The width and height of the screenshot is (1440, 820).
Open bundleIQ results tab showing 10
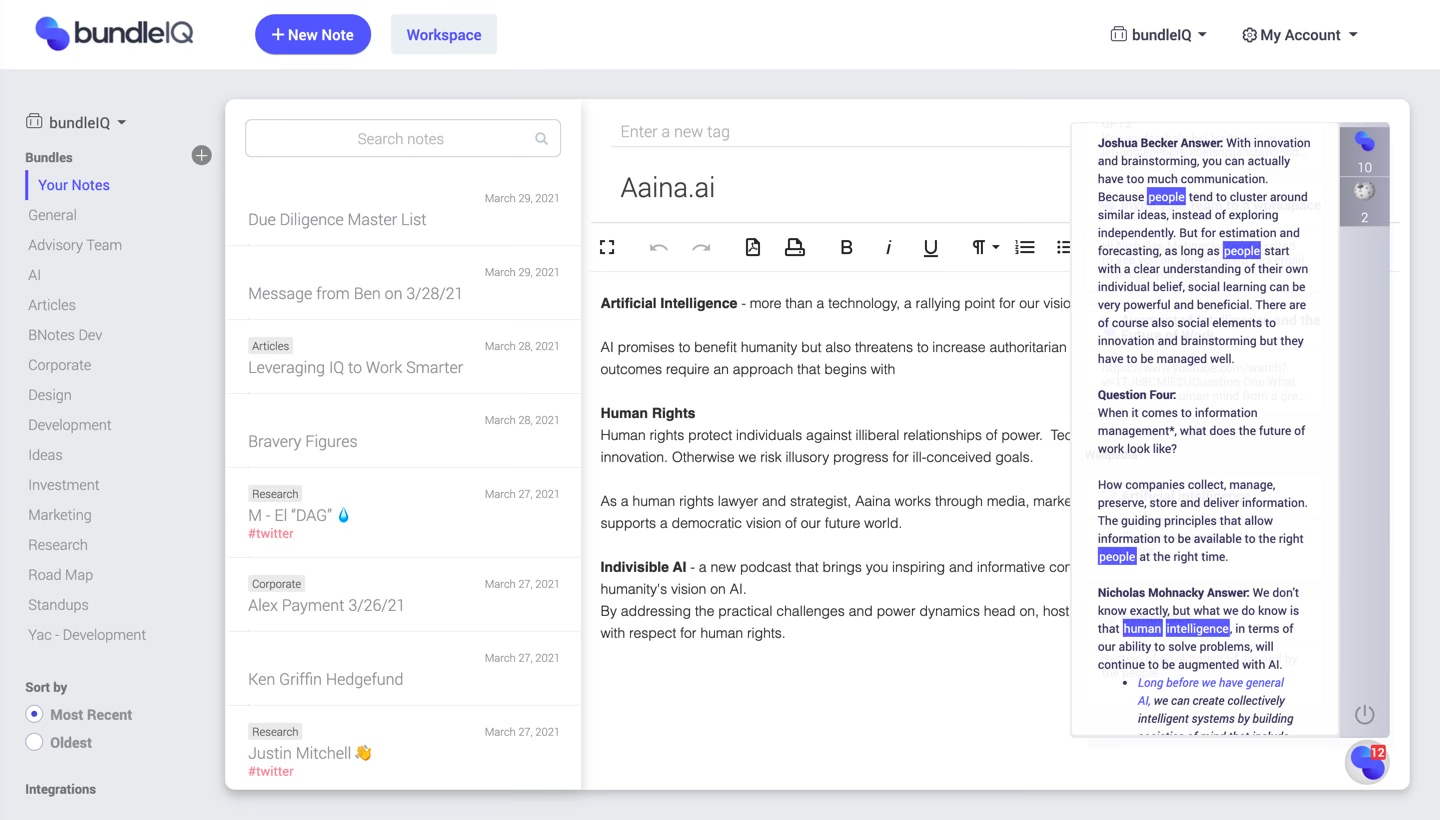click(x=1364, y=150)
